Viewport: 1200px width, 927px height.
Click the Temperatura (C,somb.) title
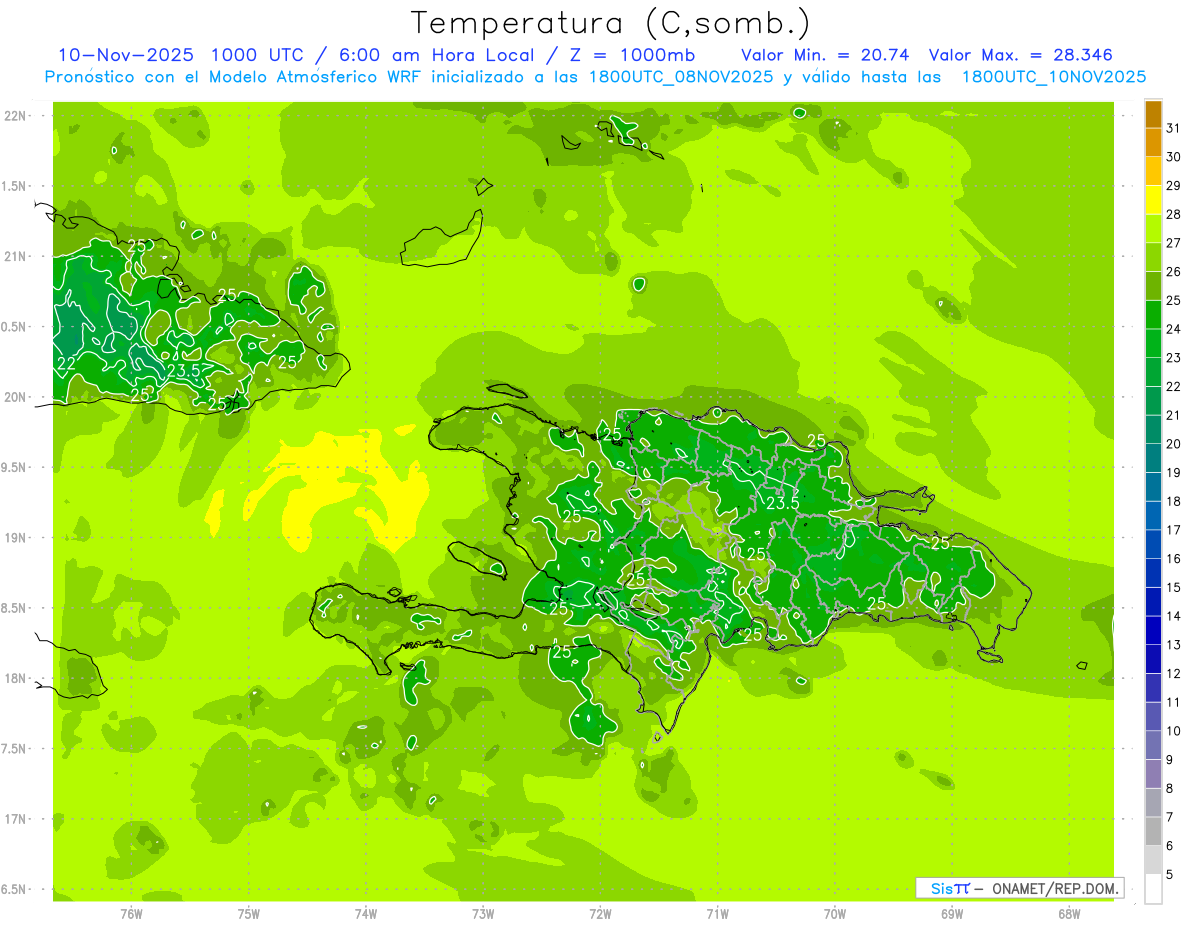pos(610,23)
